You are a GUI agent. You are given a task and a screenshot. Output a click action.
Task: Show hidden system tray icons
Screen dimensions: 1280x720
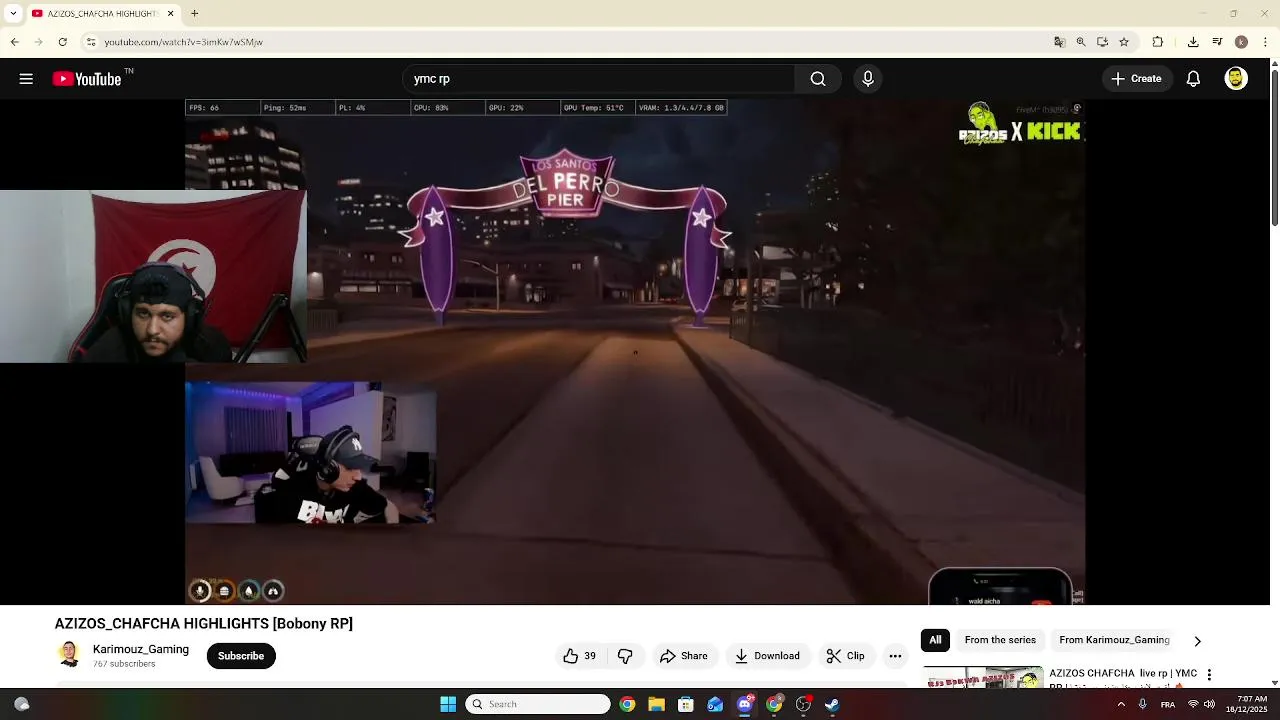click(x=1121, y=704)
